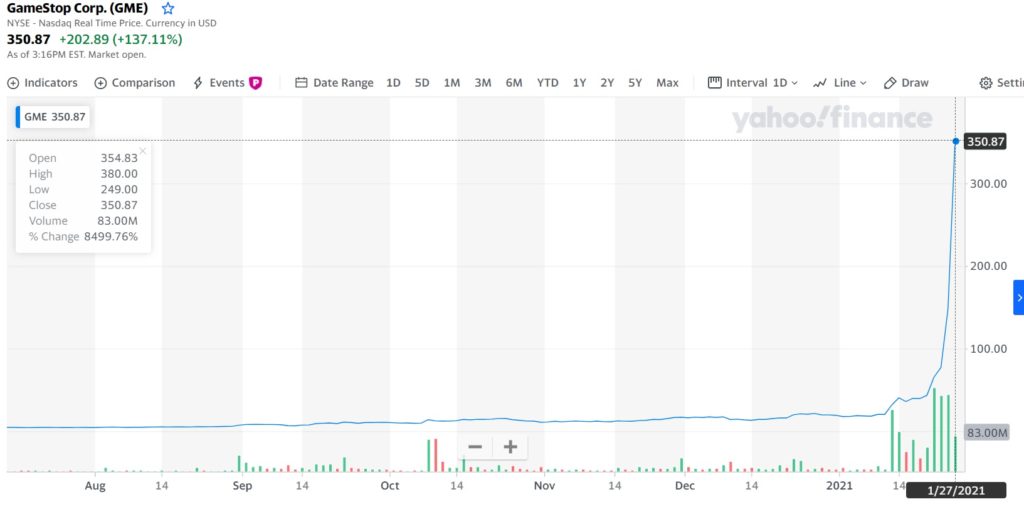Close the OHLC tooltip with X
1024x514 pixels.
(142, 151)
